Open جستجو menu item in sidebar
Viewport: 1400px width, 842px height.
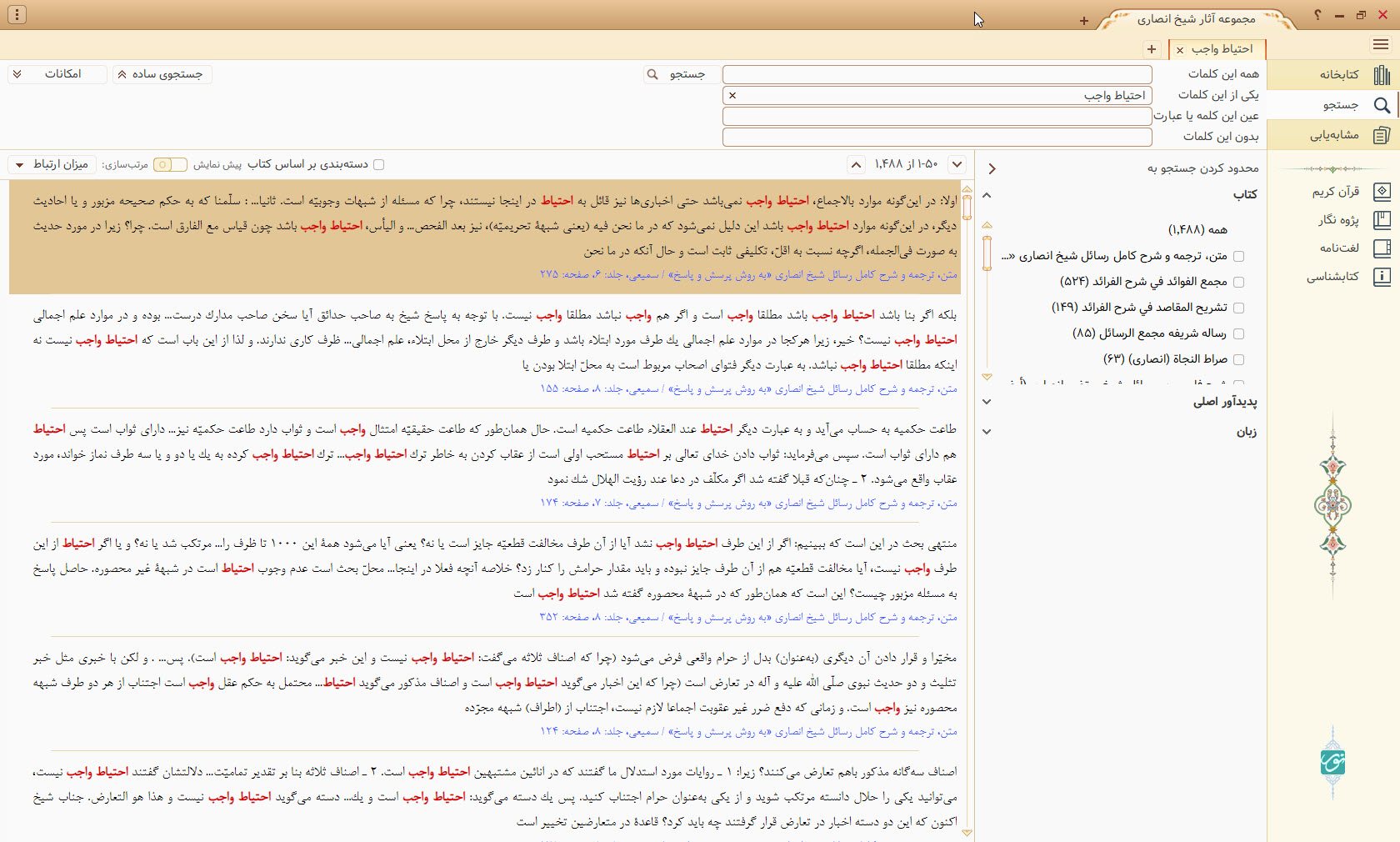coord(1340,105)
